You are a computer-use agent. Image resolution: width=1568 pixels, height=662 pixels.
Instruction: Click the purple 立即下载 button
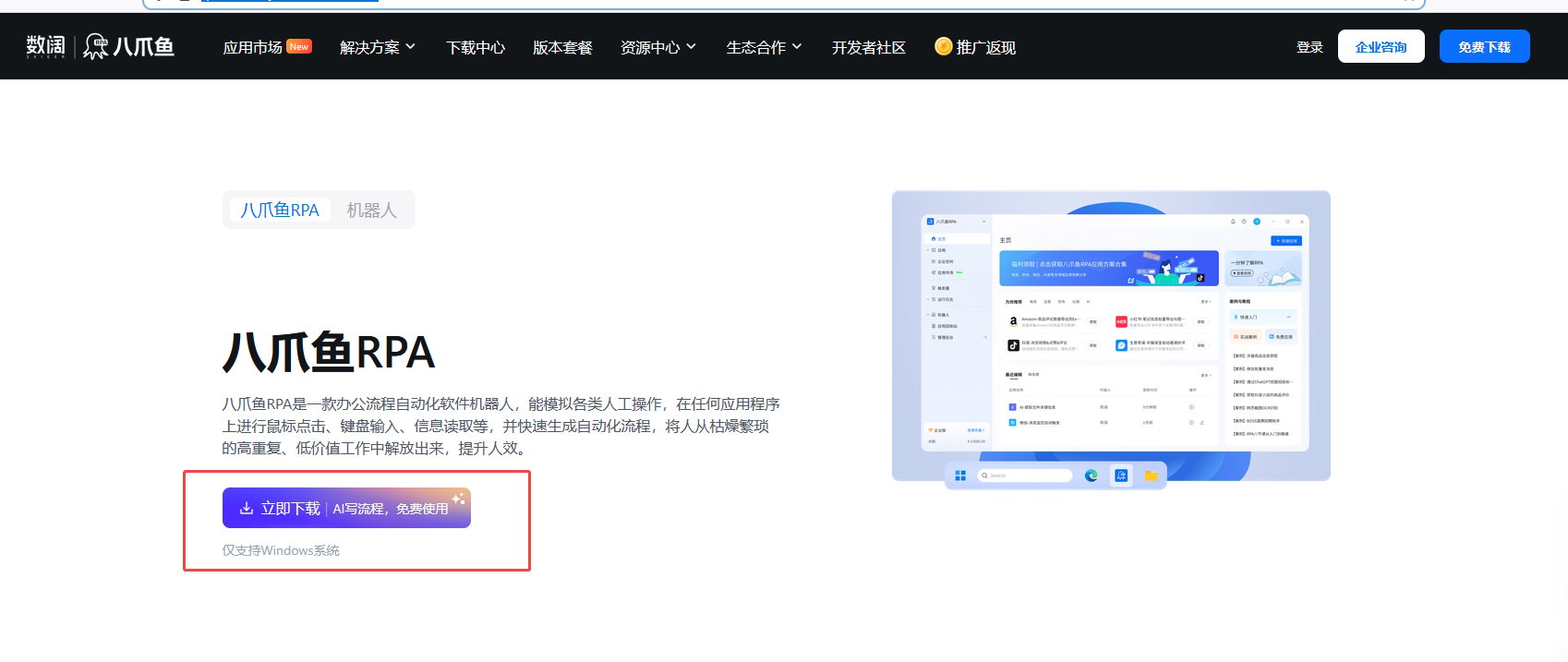point(346,508)
